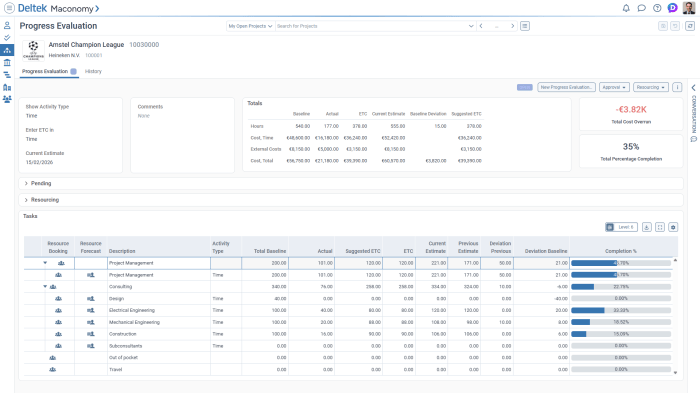Open the Approval dropdown menu
This screenshot has width=700, height=393.
click(x=614, y=87)
